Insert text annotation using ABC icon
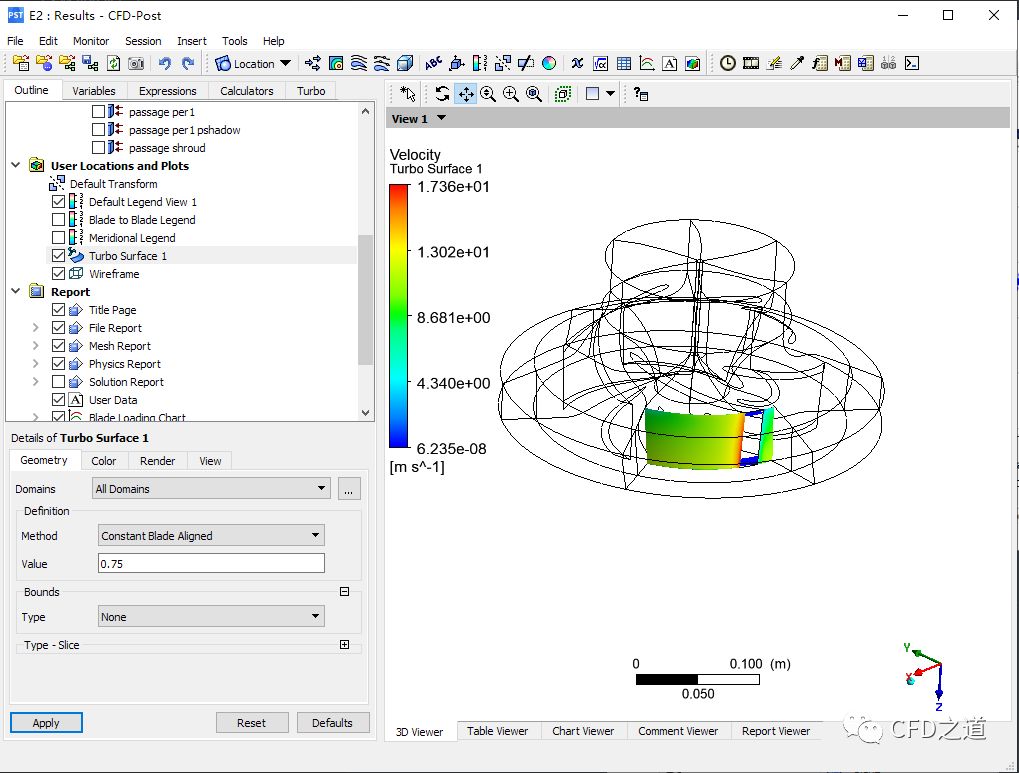Screen dimensions: 1019x773 tap(433, 63)
